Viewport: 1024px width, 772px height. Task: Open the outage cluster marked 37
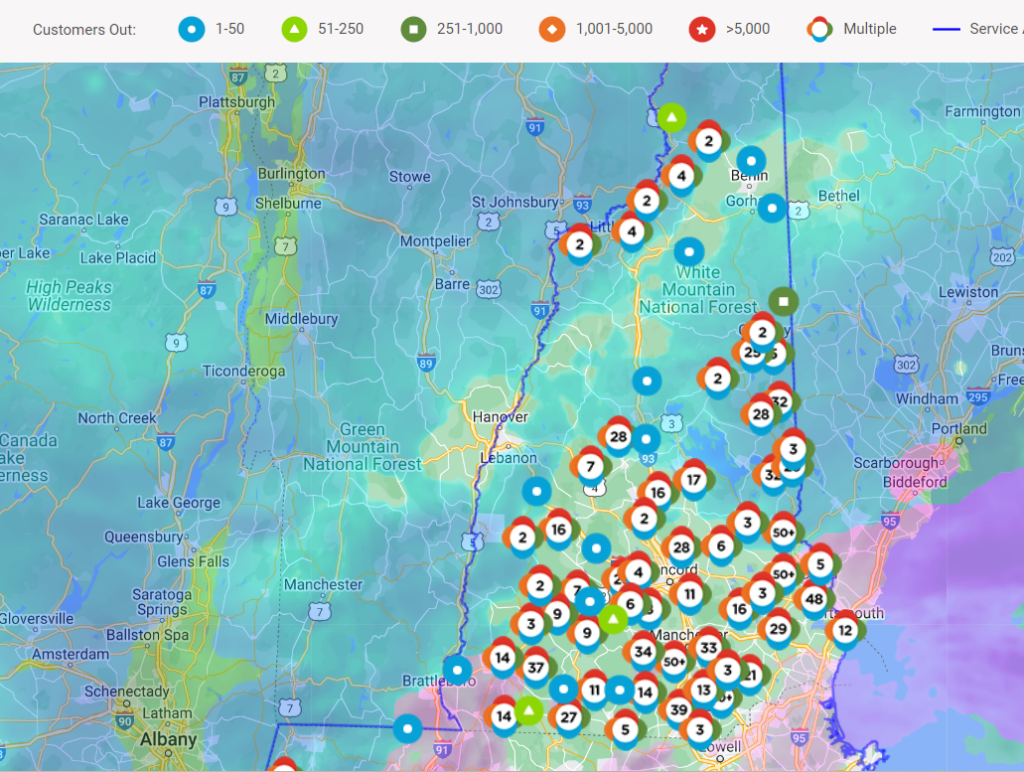(535, 668)
